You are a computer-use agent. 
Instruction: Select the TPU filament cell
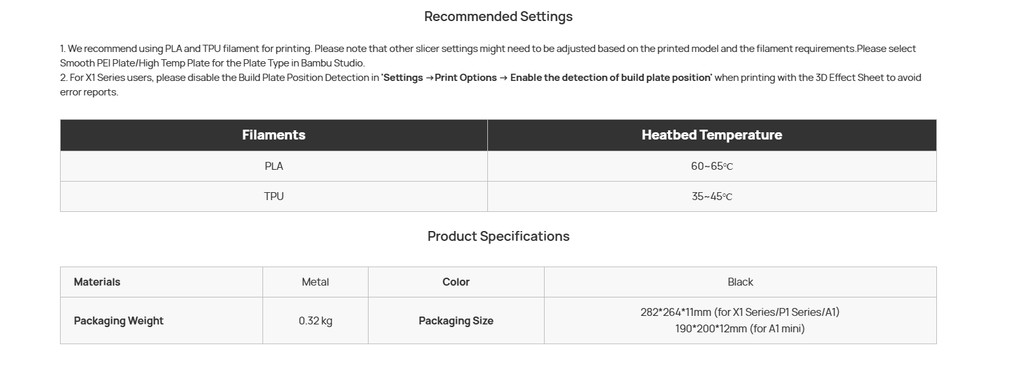pos(274,196)
